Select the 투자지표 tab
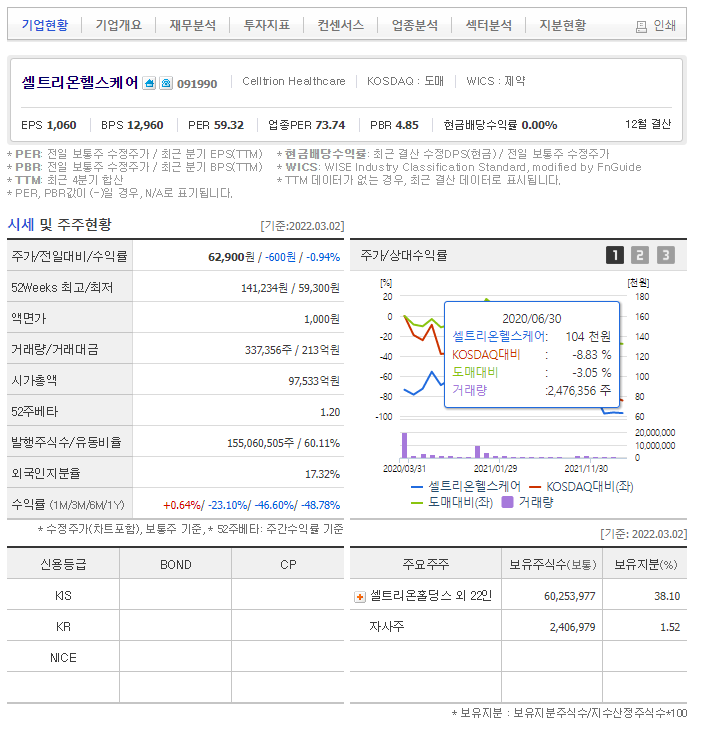This screenshot has height=731, width=703. pos(267,25)
